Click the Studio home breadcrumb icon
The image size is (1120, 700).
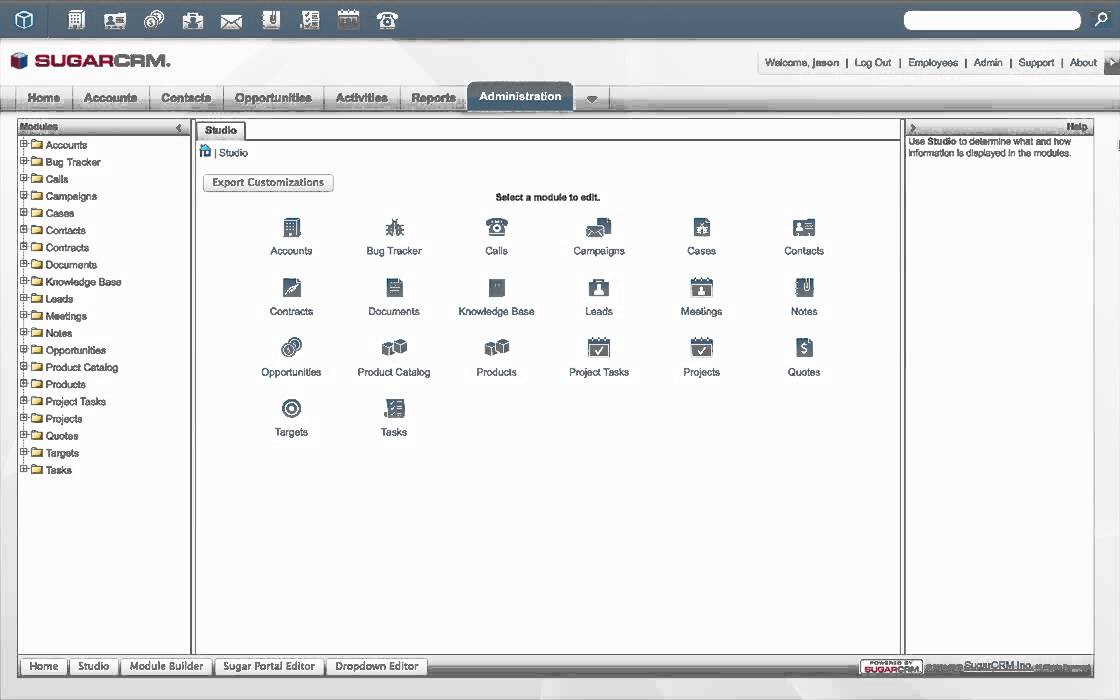pyautogui.click(x=205, y=151)
